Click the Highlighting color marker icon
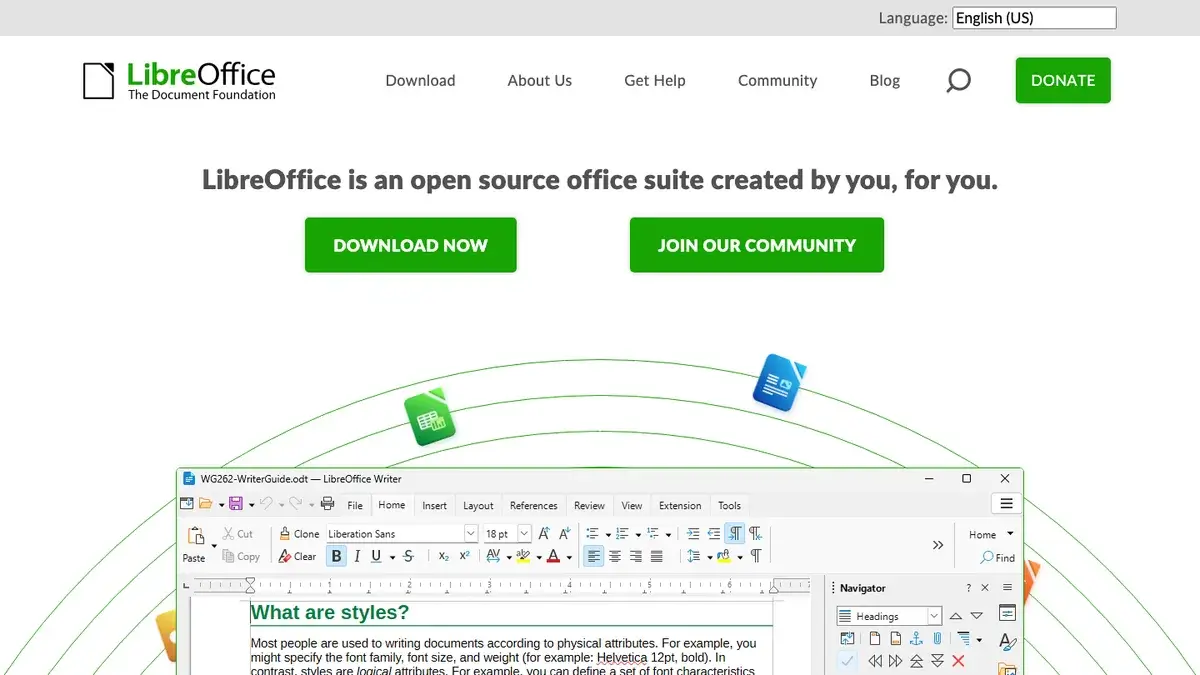This screenshot has width=1200, height=675. pos(522,556)
